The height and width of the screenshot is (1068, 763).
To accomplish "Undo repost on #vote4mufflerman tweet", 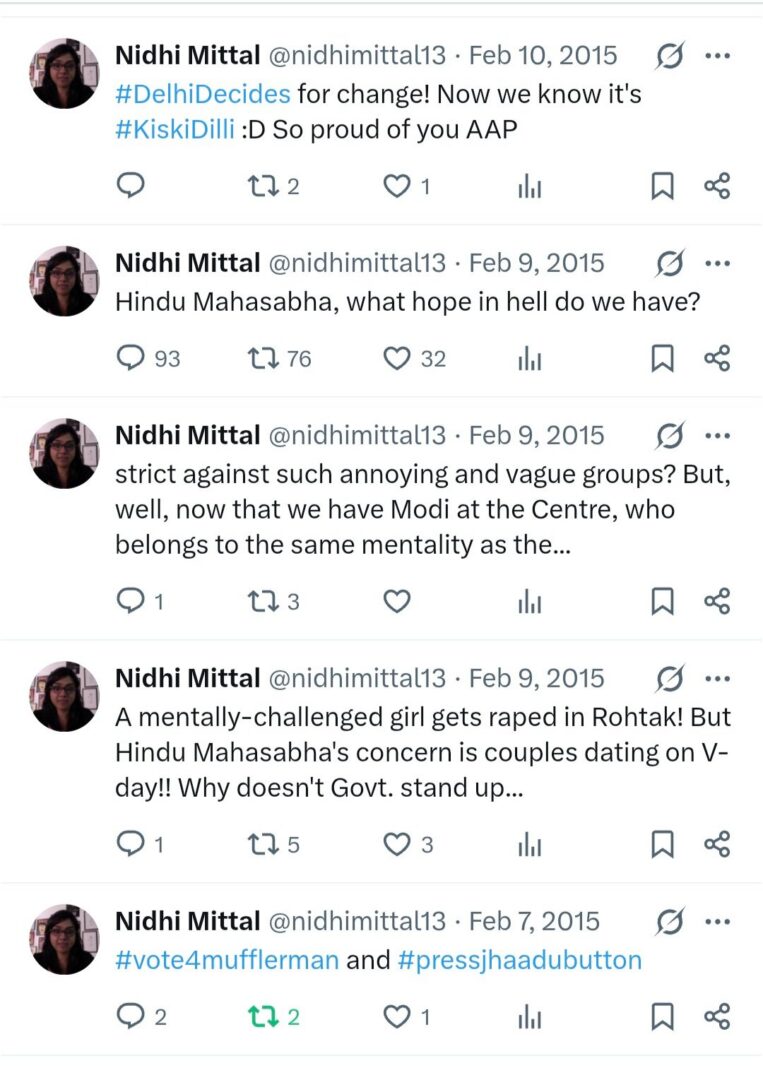I will (x=260, y=1017).
